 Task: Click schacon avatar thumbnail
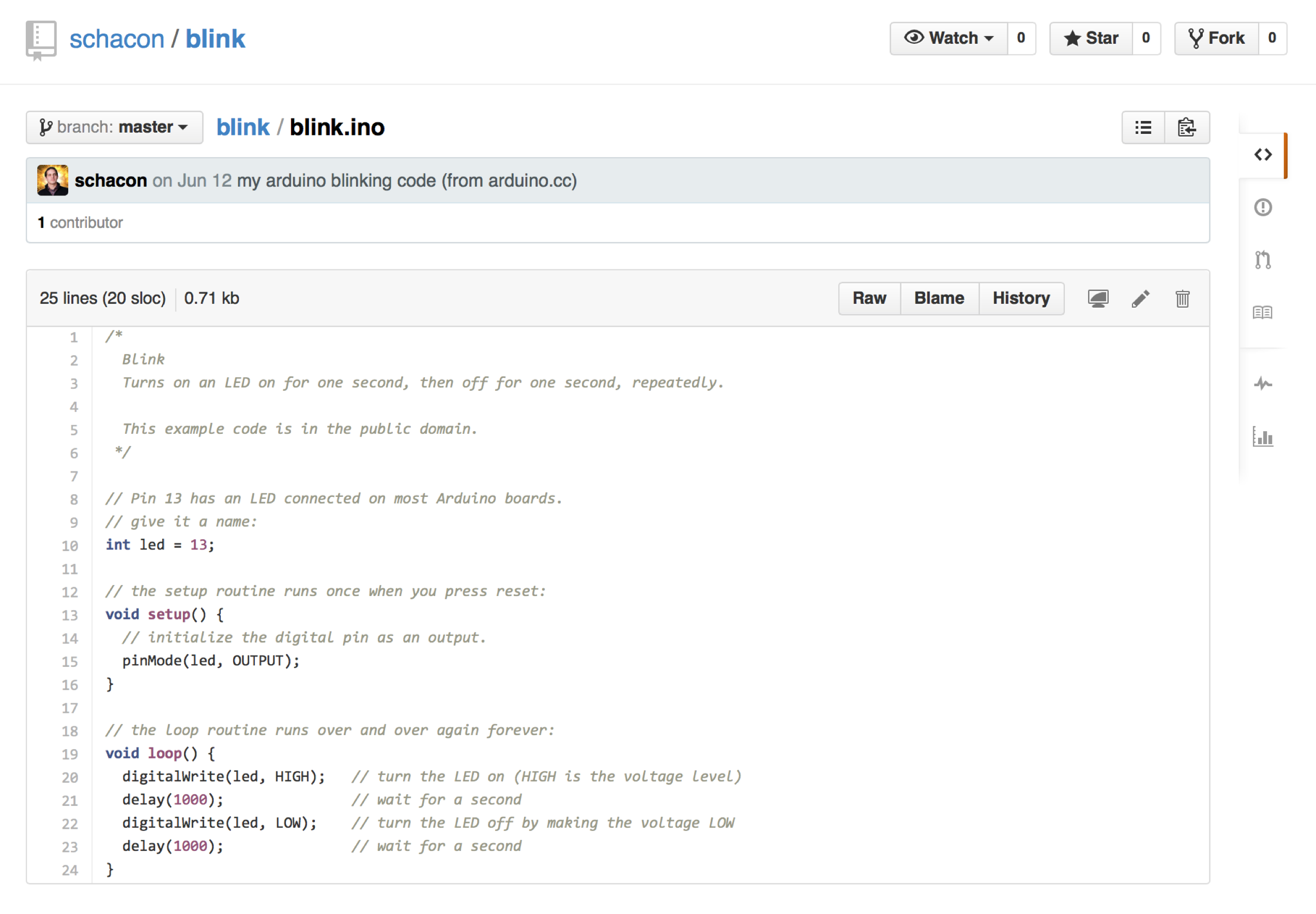(52, 180)
